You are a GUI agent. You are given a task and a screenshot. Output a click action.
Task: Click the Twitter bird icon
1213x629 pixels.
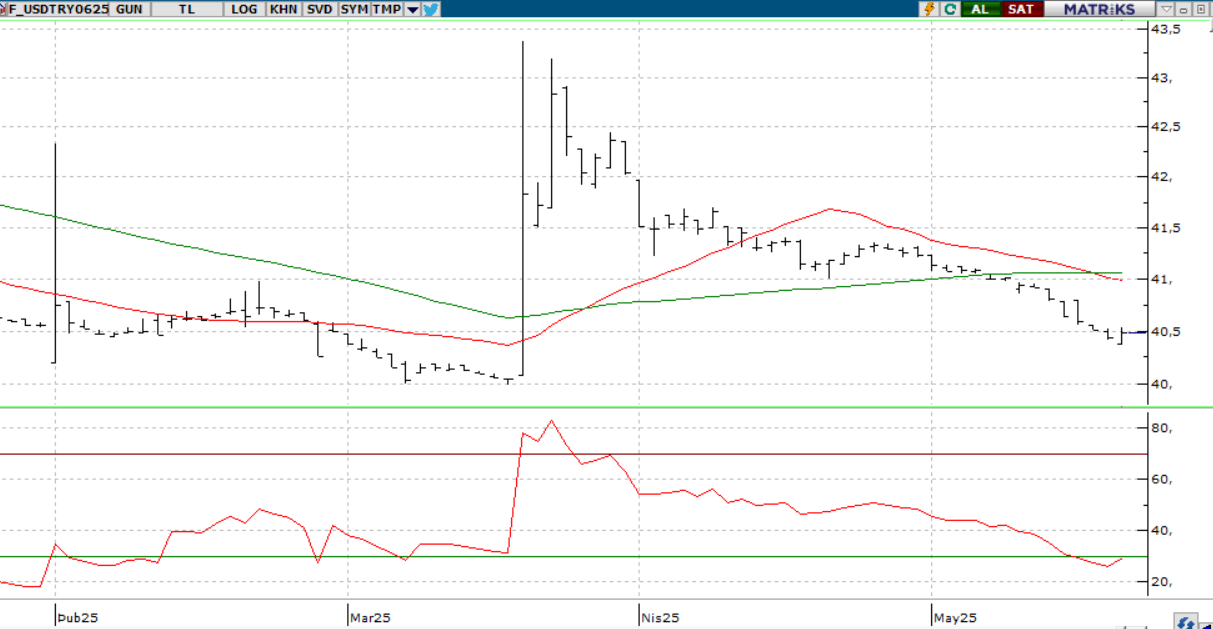pyautogui.click(x=431, y=9)
